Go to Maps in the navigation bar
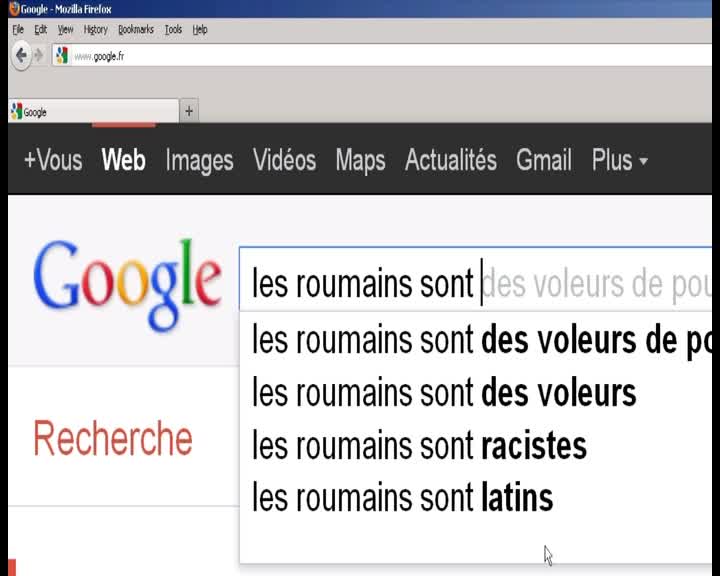 pyautogui.click(x=360, y=161)
